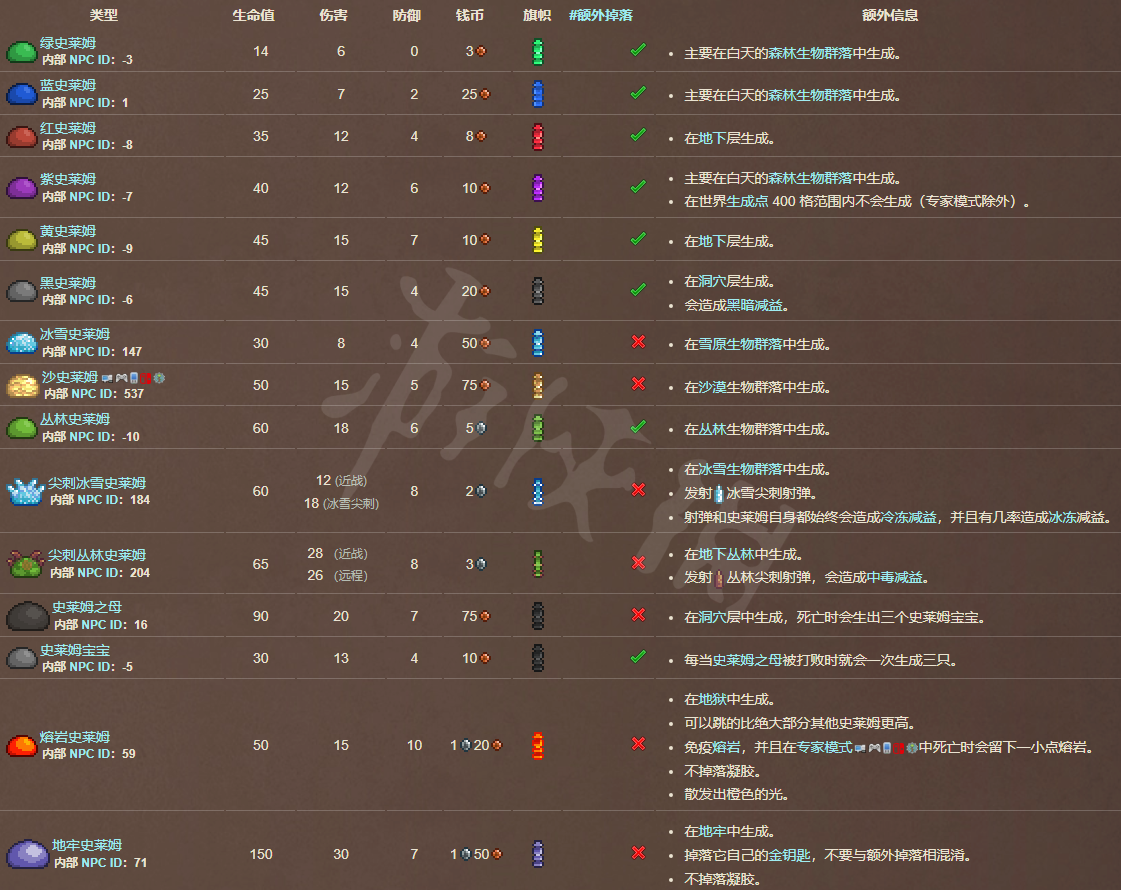Click the purple slime banner icon
Screen dimensions: 1121x890
coord(537,187)
